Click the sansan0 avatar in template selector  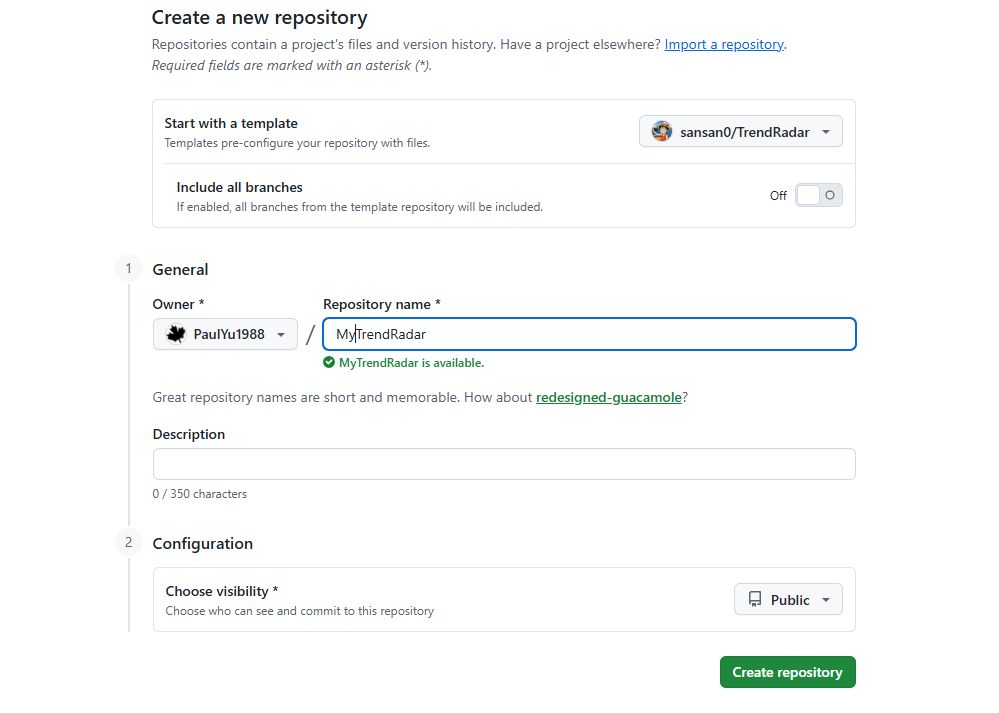(x=662, y=132)
